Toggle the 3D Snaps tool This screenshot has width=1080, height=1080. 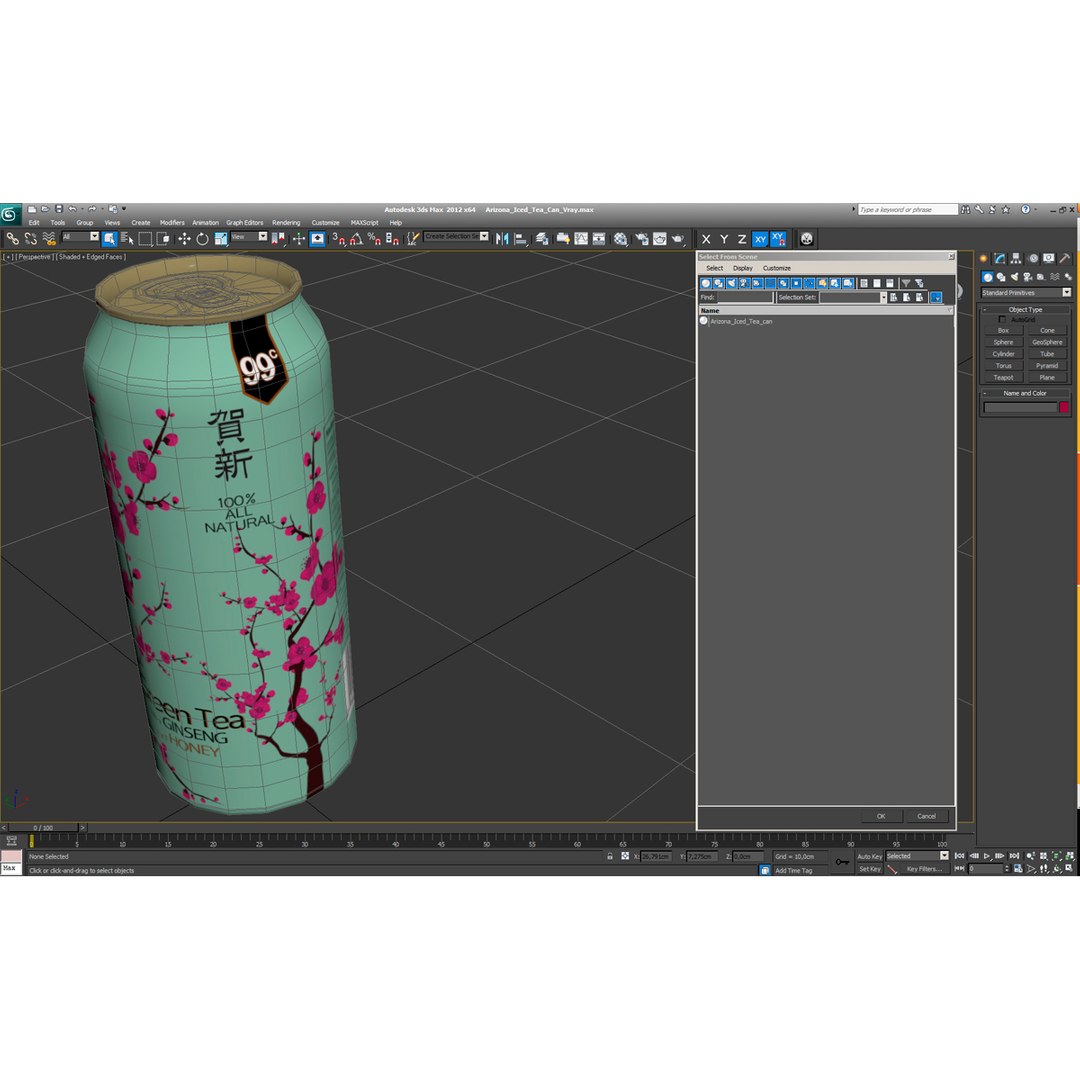point(338,239)
